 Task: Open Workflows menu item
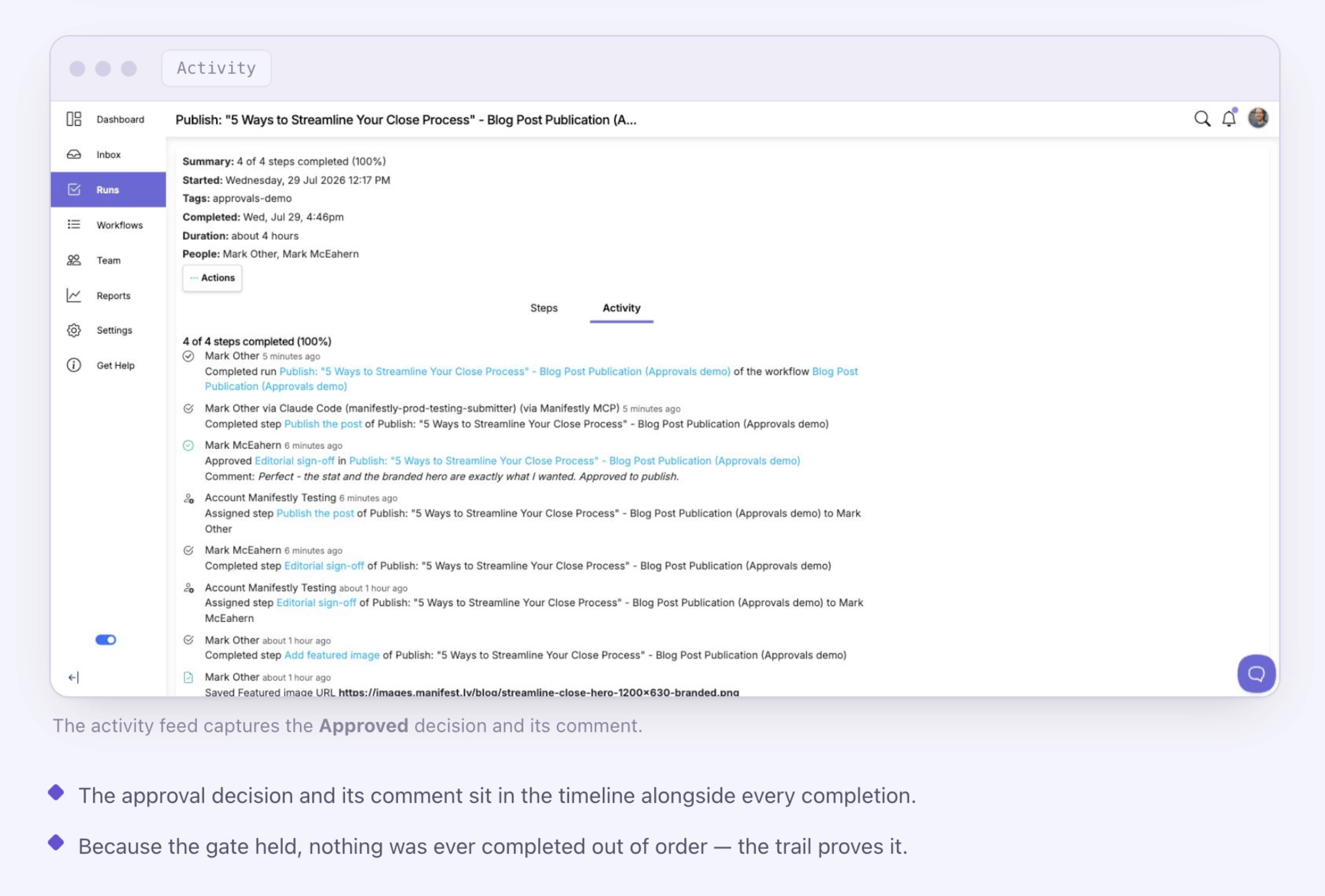pyautogui.click(x=120, y=225)
